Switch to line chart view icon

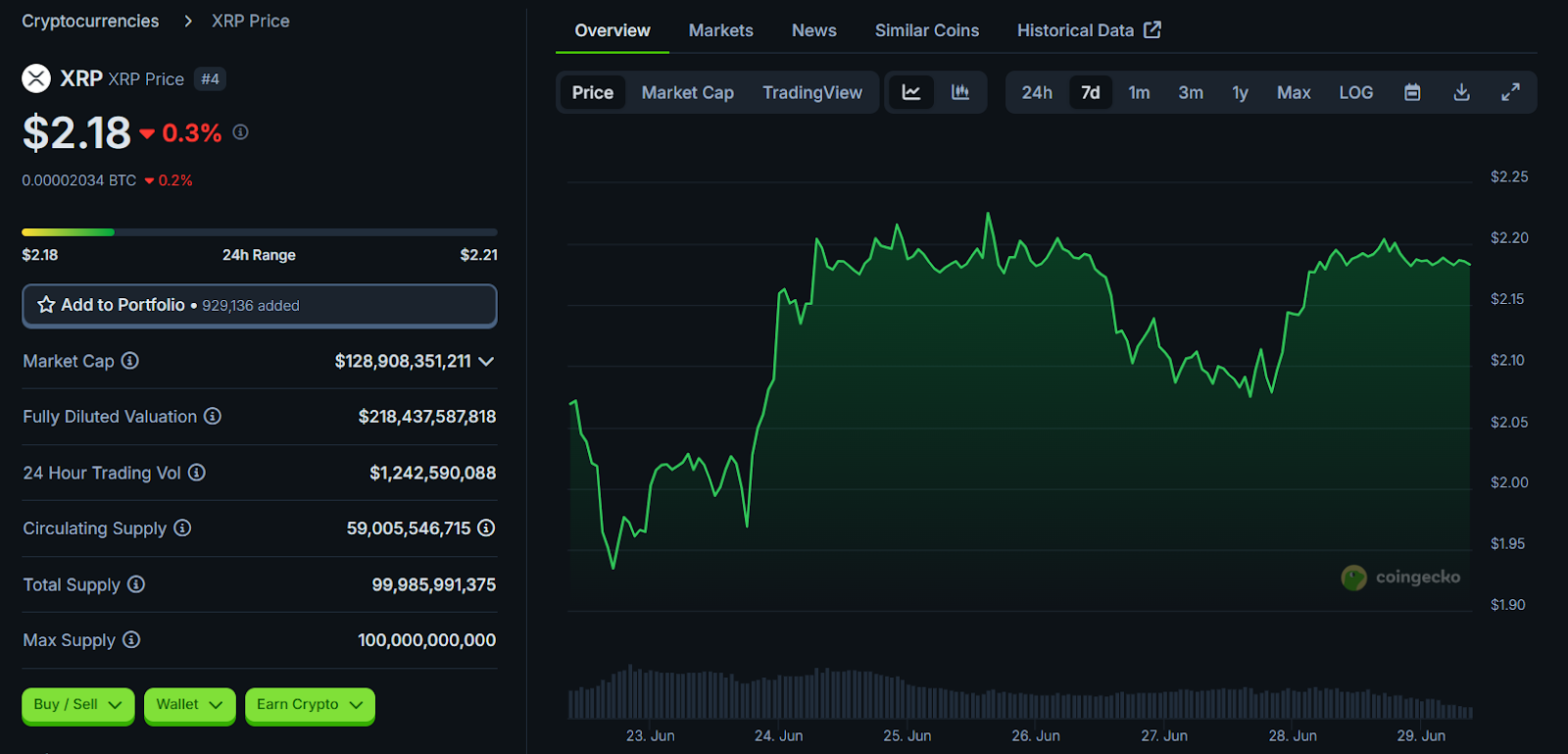911,92
